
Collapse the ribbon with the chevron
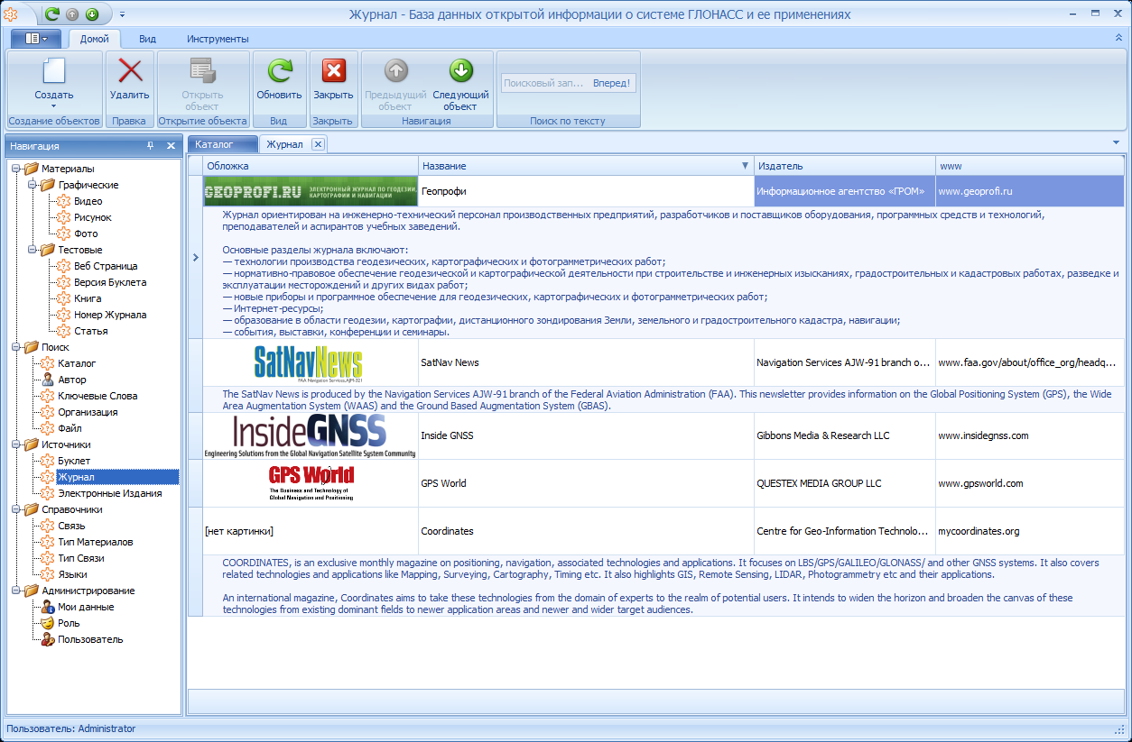pos(1118,38)
